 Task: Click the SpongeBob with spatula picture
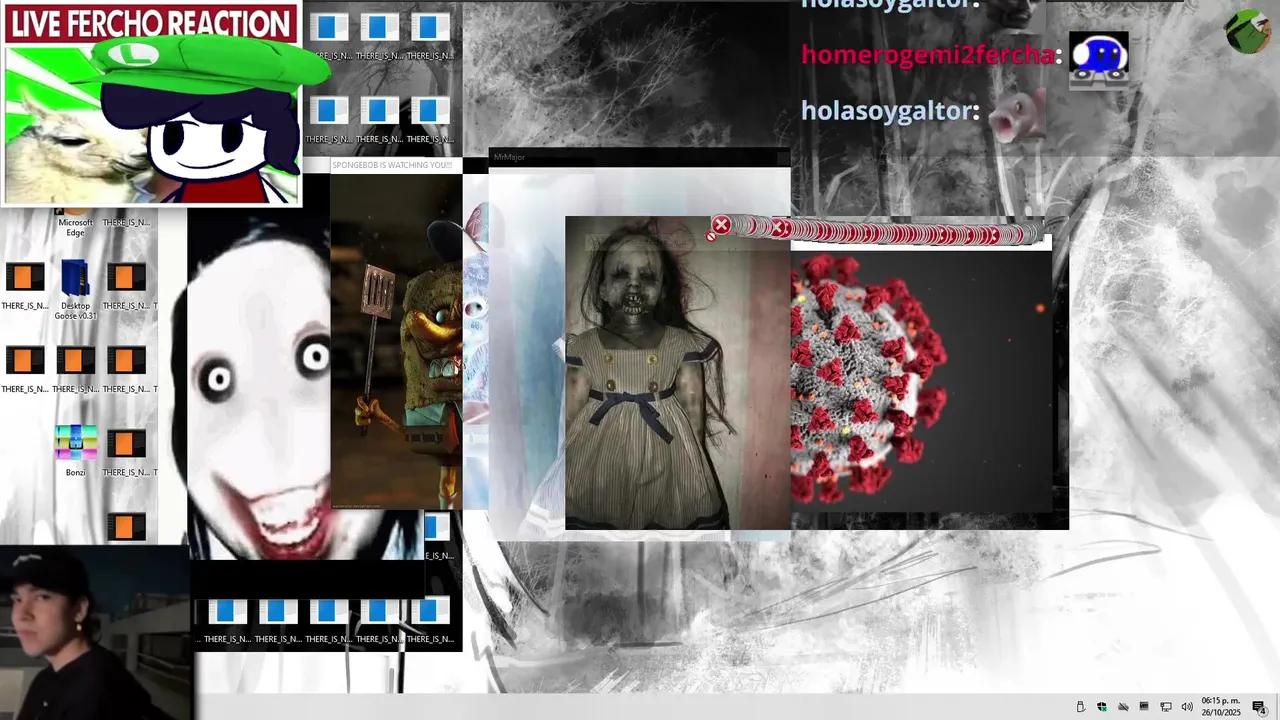[397, 340]
